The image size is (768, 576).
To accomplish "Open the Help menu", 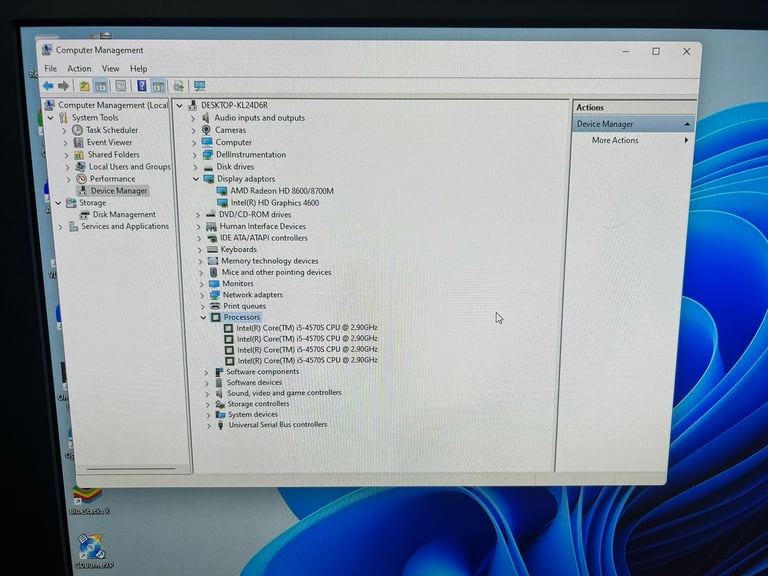I will click(139, 69).
